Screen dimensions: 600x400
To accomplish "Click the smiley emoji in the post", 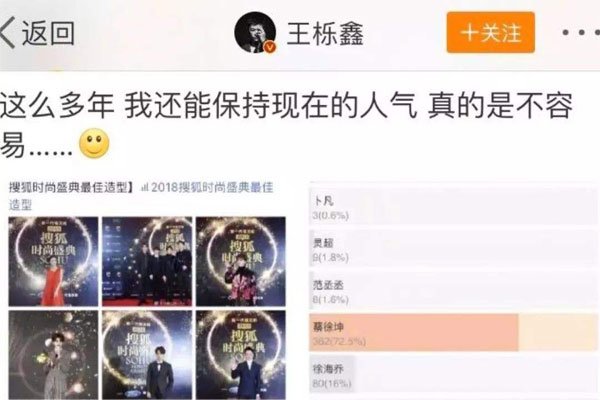I will pyautogui.click(x=94, y=144).
